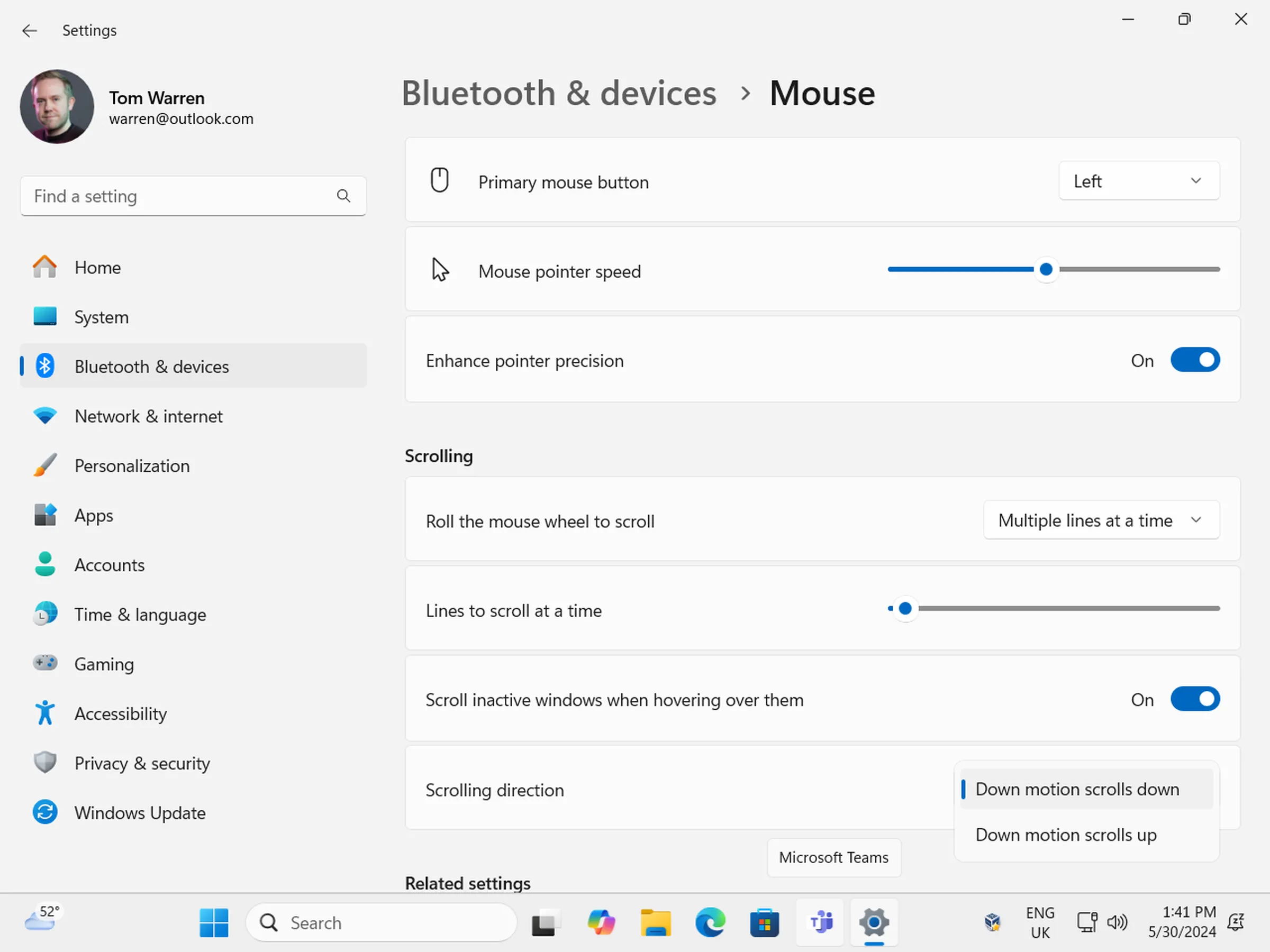Click the Gaming settings icon
Screen dimensions: 1270x952
(x=44, y=663)
